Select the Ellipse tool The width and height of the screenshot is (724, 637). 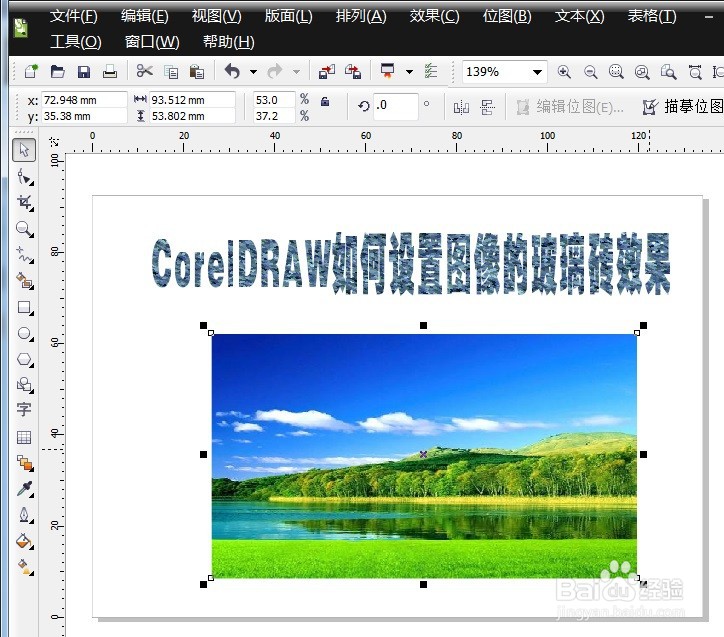24,333
